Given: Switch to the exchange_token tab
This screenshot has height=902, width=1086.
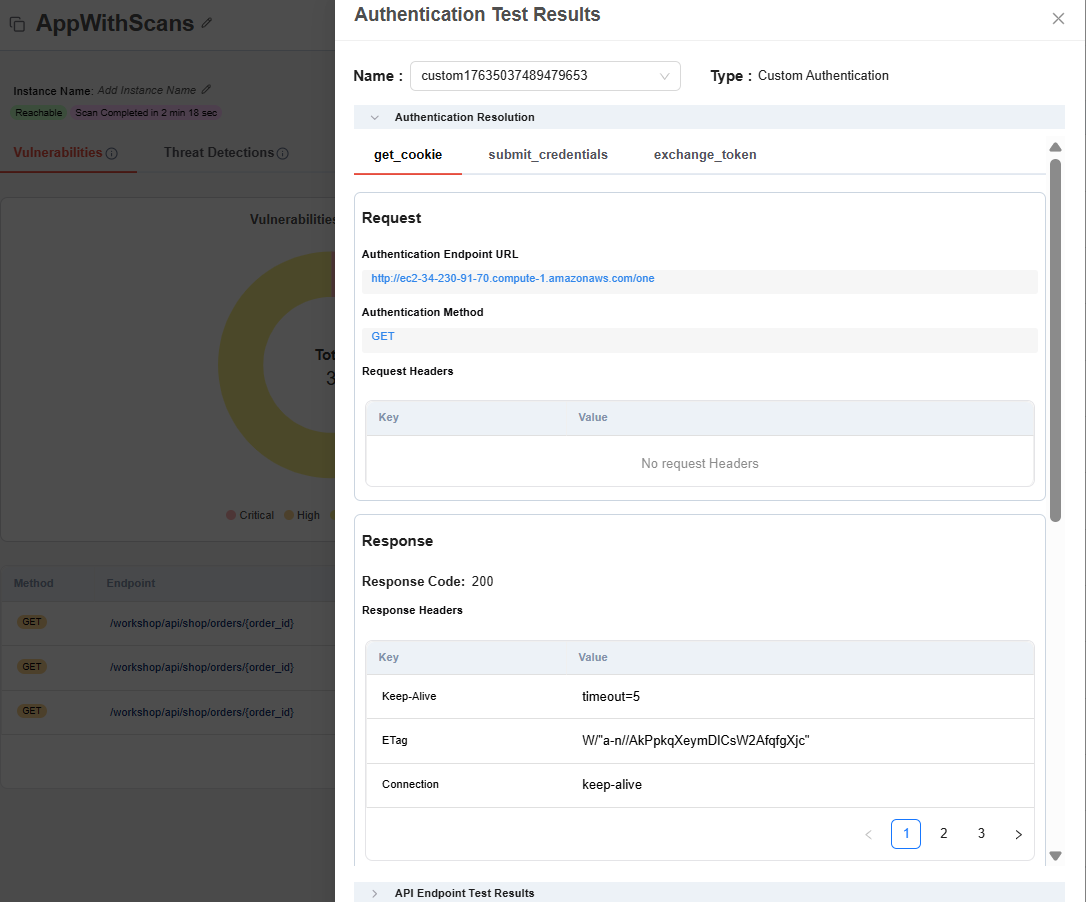Looking at the screenshot, I should [x=705, y=155].
